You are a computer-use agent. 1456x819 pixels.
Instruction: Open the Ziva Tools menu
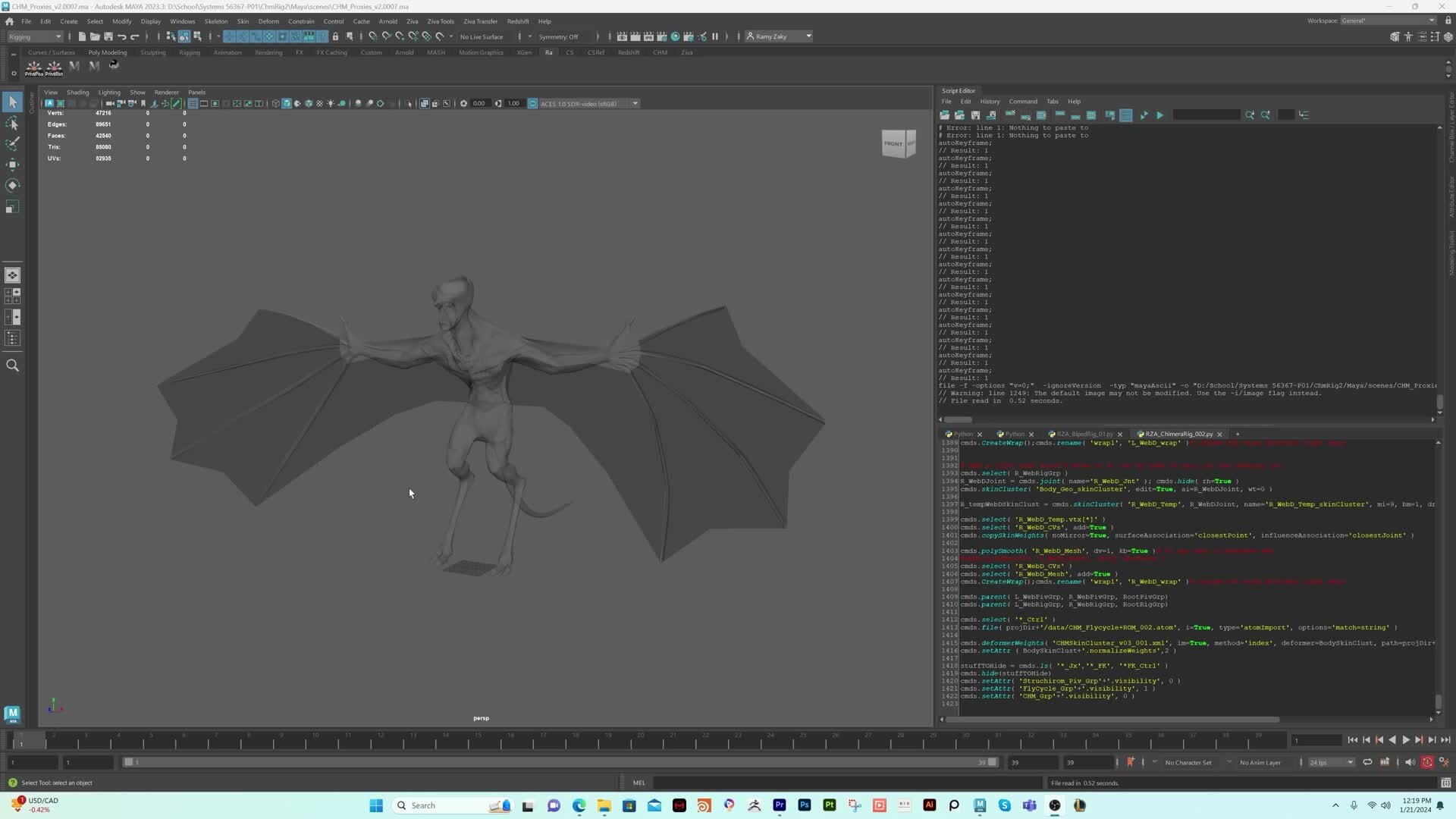pos(440,21)
